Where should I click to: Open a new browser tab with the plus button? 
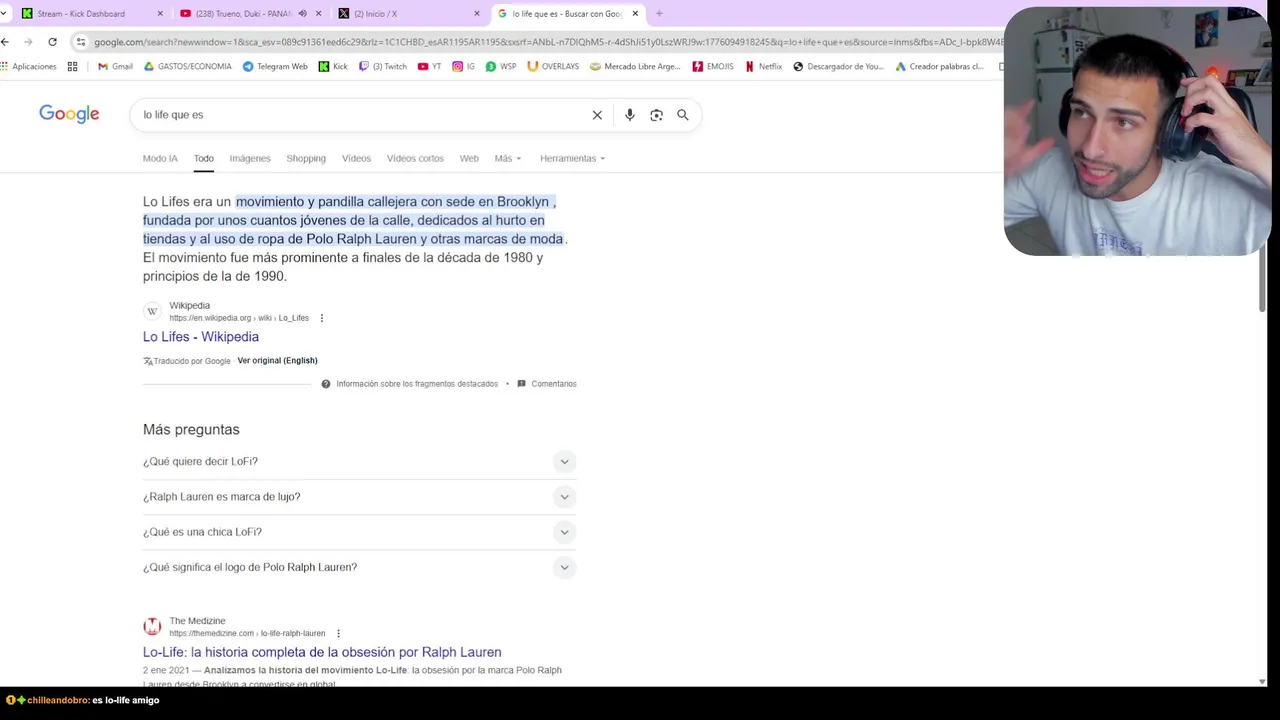click(659, 14)
